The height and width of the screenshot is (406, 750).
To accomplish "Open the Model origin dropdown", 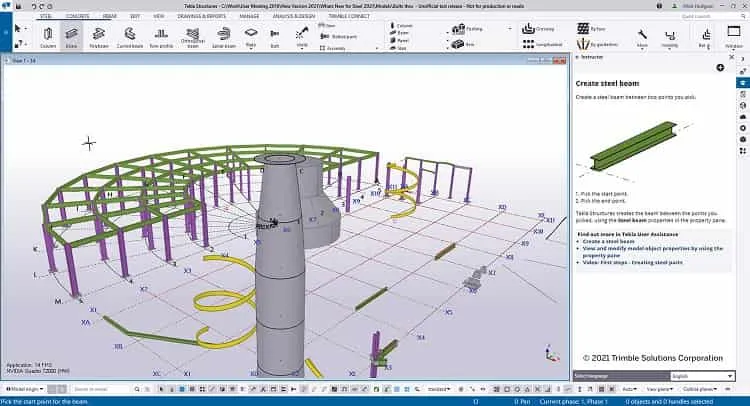I will [x=24, y=389].
